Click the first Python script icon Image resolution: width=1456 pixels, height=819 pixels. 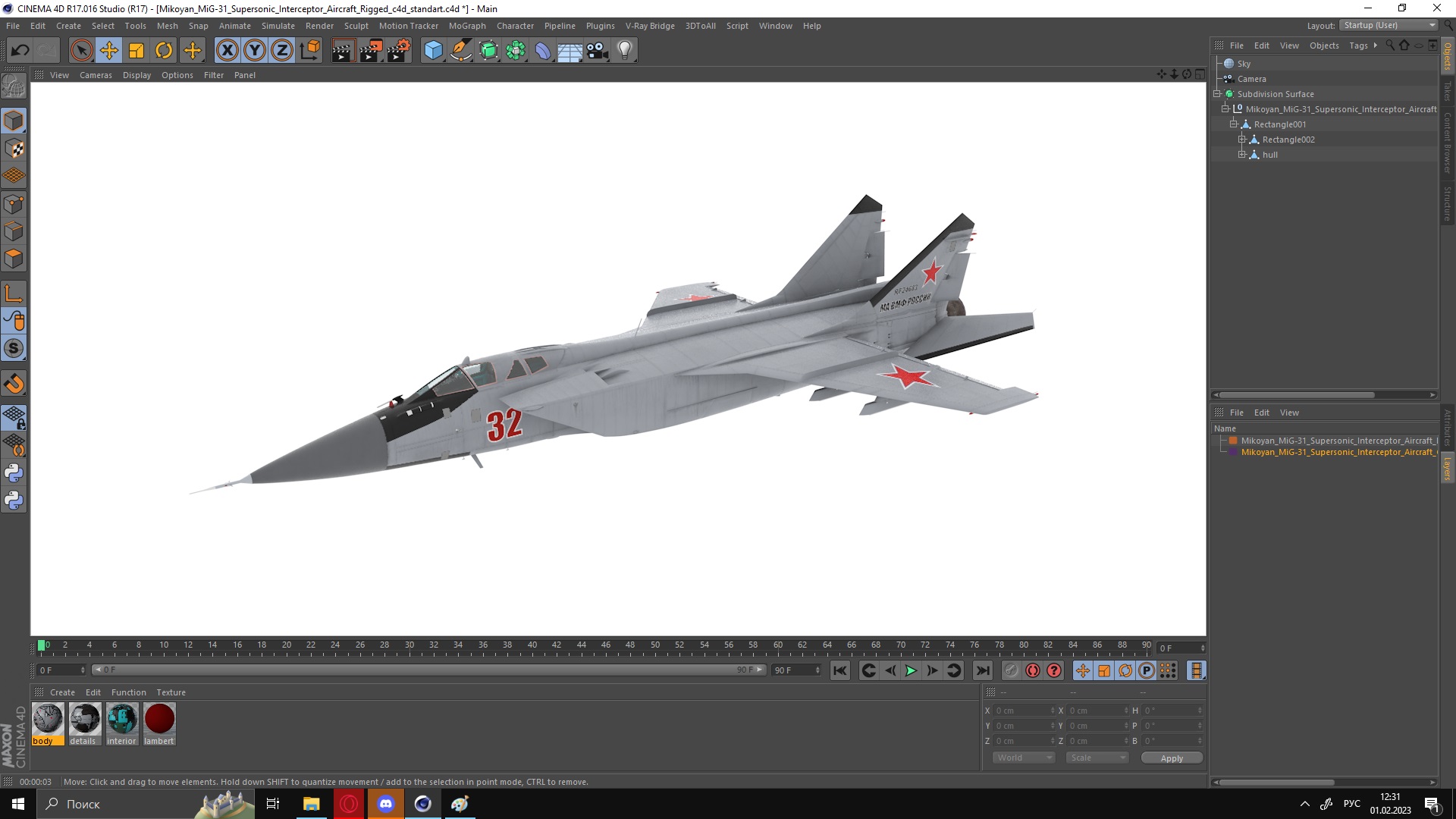tap(14, 473)
